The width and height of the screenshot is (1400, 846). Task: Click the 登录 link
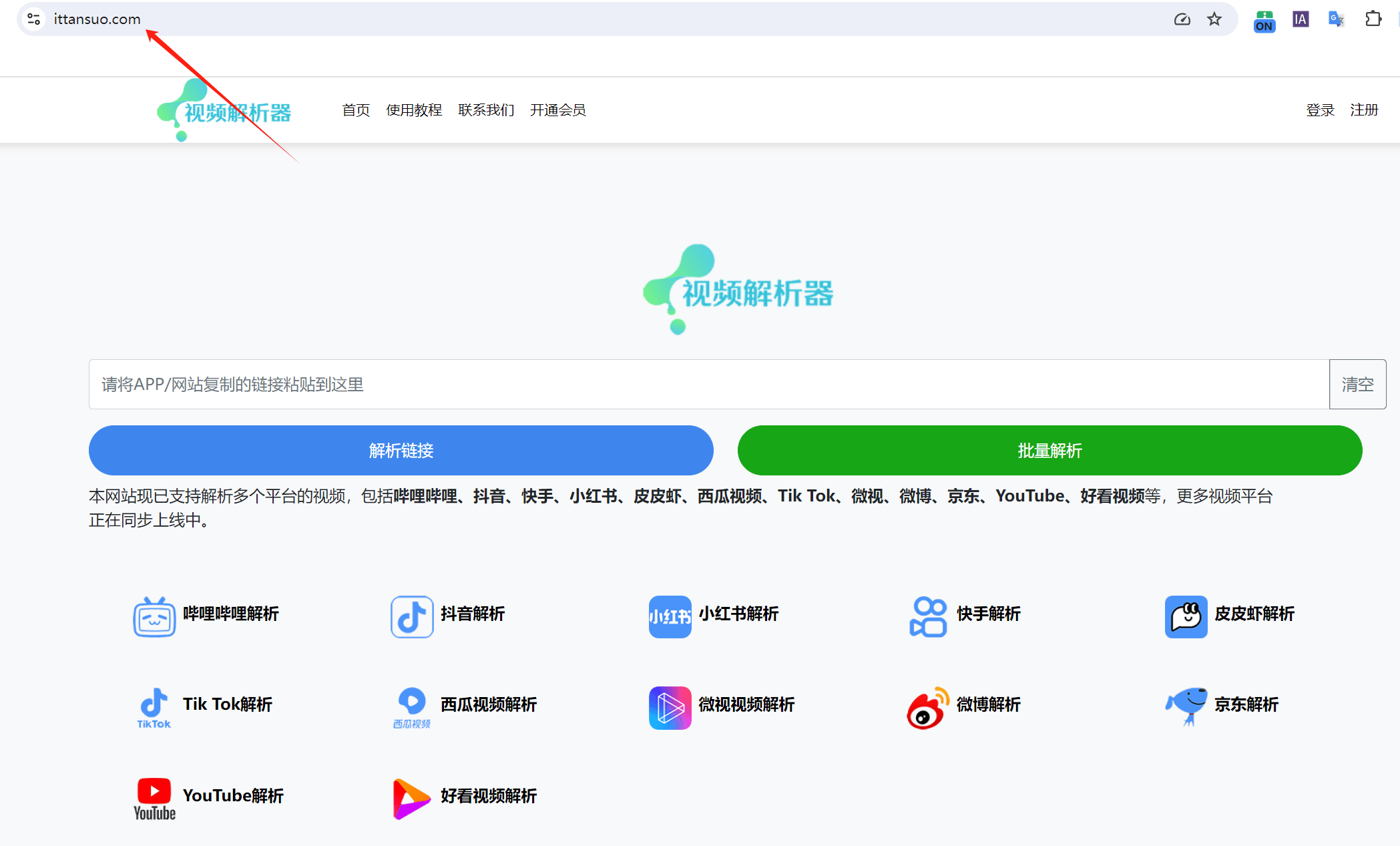[x=1321, y=110]
